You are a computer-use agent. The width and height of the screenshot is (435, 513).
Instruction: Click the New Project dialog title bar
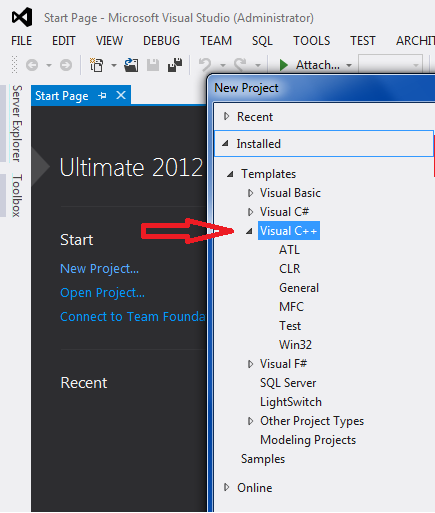coord(321,88)
